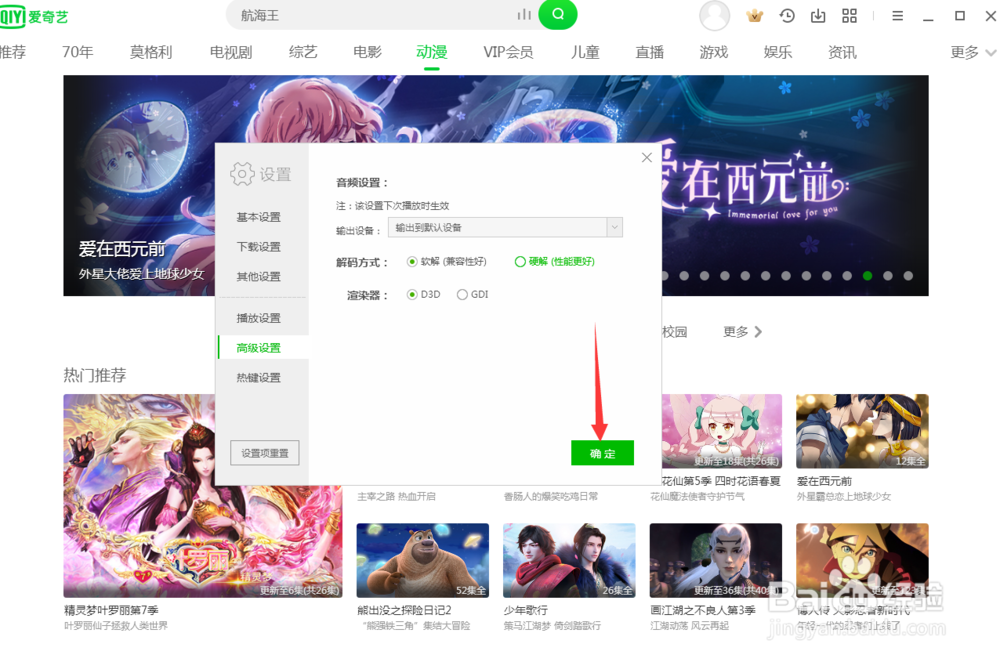
Task: Click the 校园 category link
Action: coord(675,332)
